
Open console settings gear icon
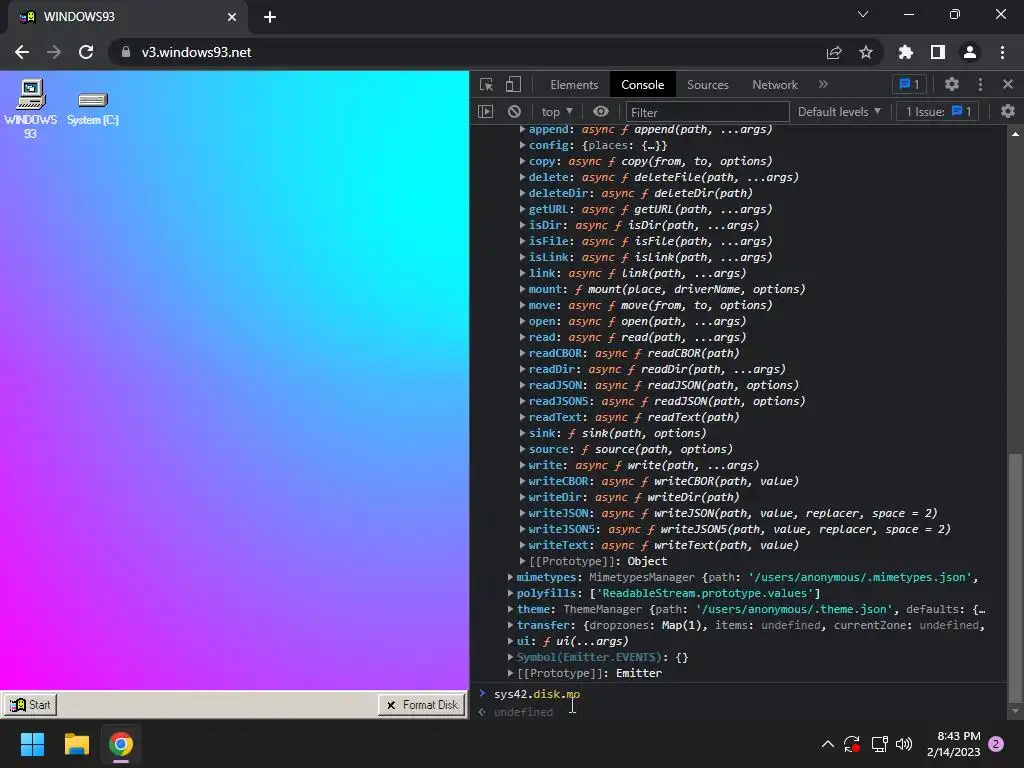coord(1008,112)
